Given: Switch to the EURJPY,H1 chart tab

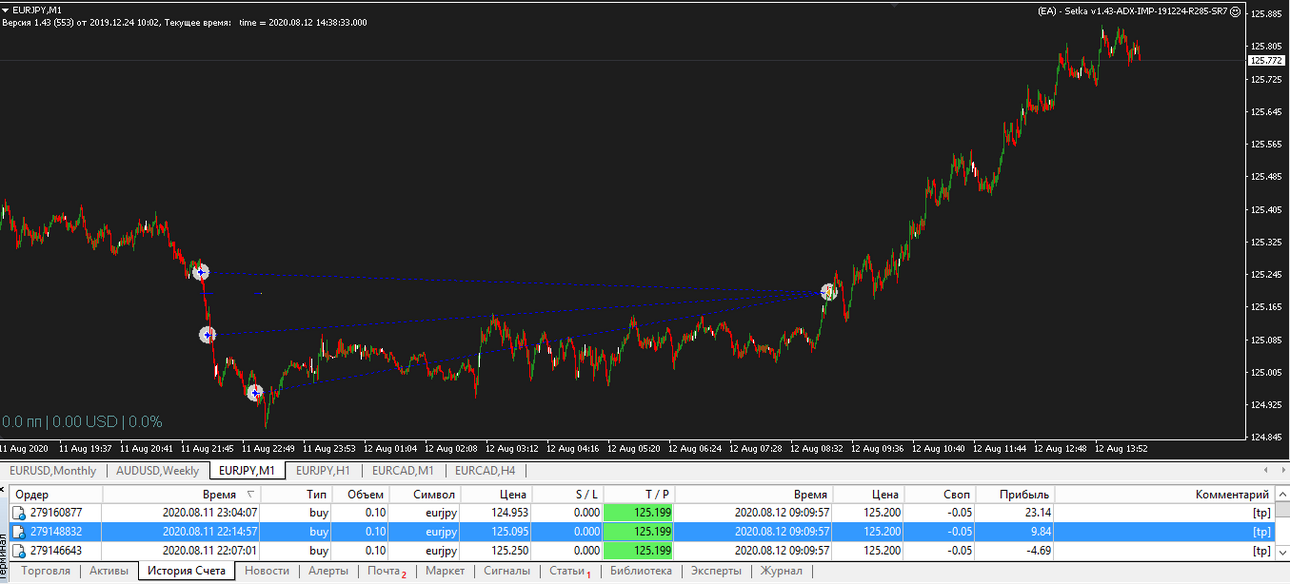Looking at the screenshot, I should [x=322, y=471].
